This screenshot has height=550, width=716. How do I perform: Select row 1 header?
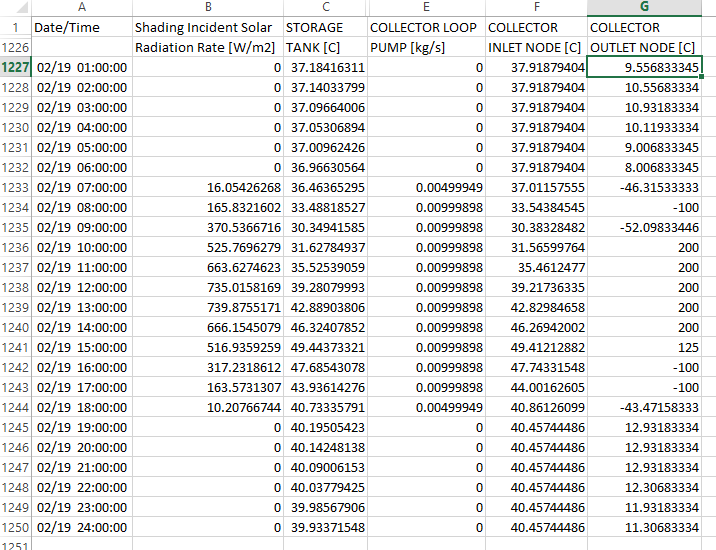(16, 27)
